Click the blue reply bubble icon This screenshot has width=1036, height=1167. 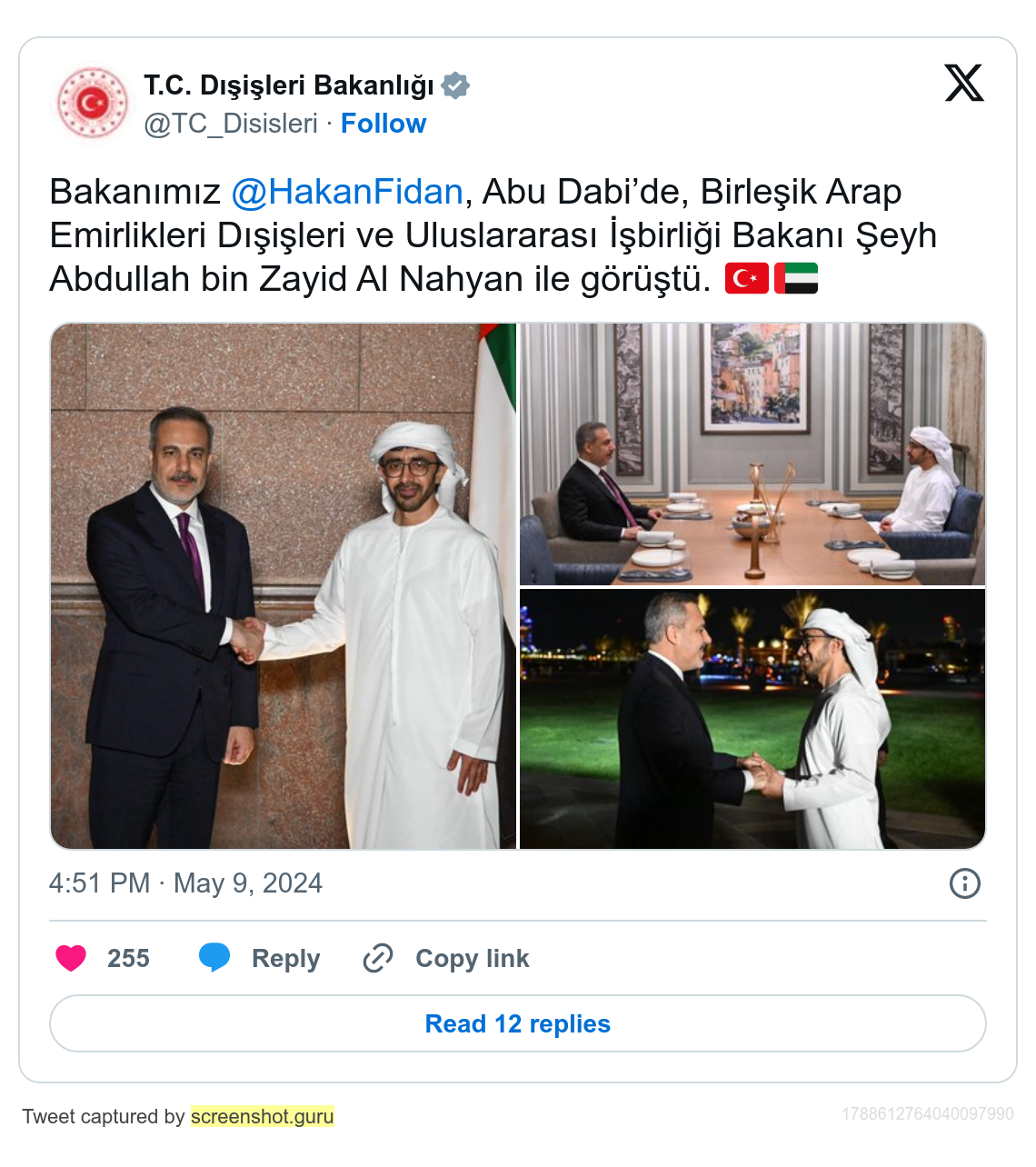(x=214, y=958)
